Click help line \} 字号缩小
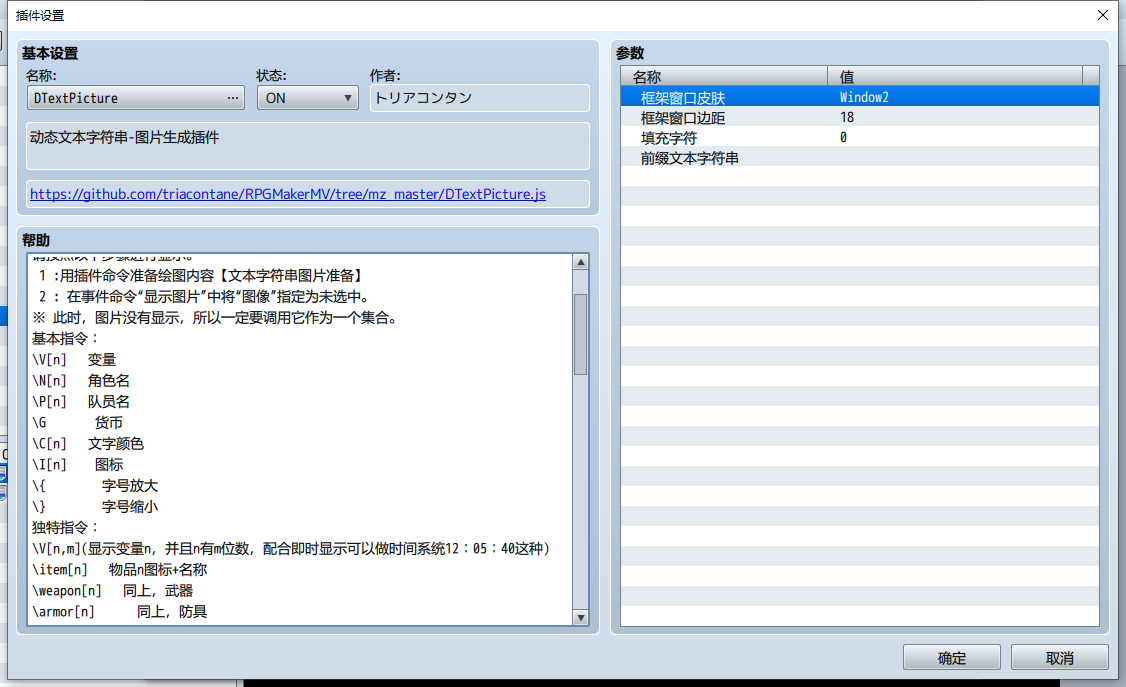The height and width of the screenshot is (687, 1126). tap(95, 507)
